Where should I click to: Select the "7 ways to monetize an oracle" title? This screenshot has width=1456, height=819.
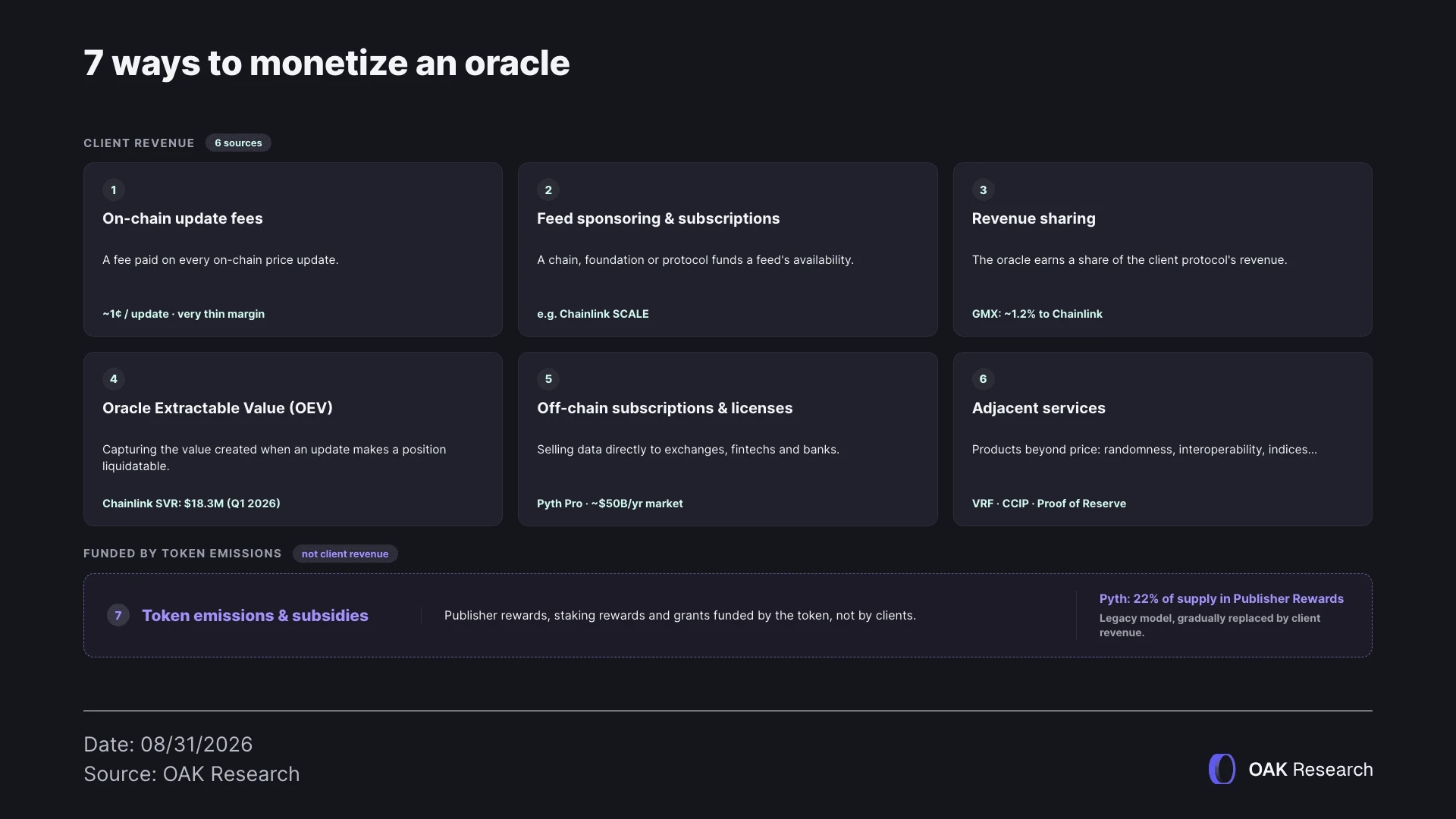coord(326,63)
